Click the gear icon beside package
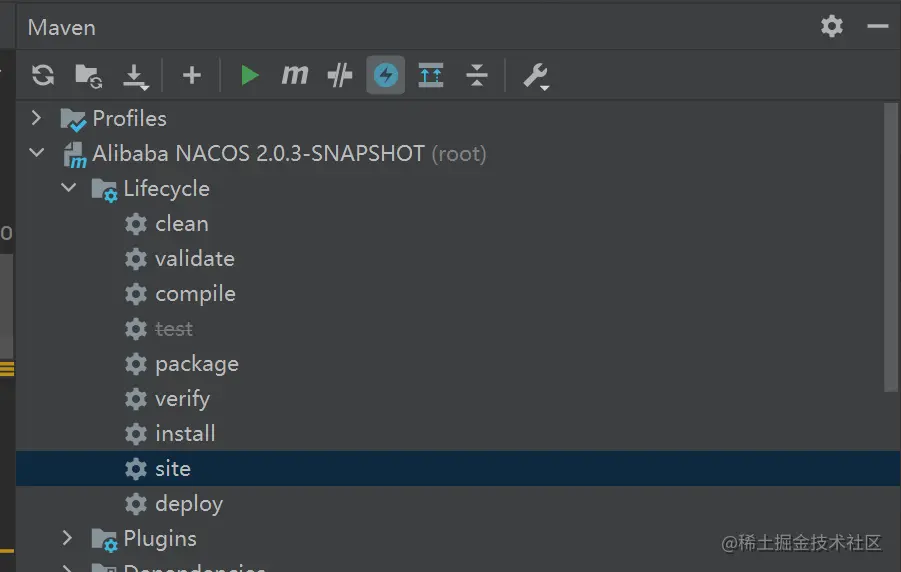This screenshot has height=572, width=901. point(136,364)
